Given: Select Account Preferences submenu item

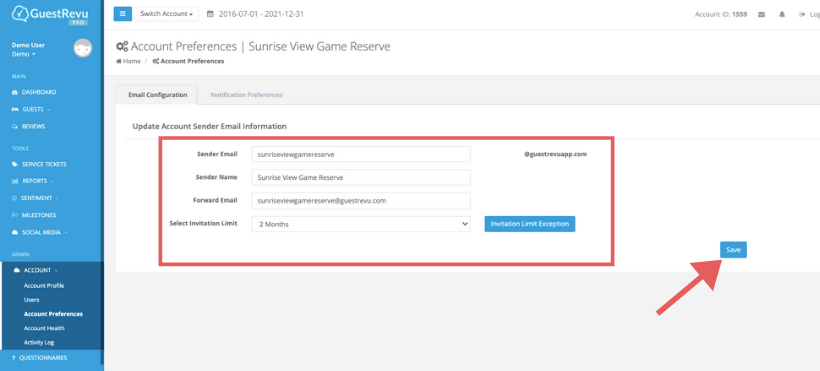Looking at the screenshot, I should (x=53, y=314).
